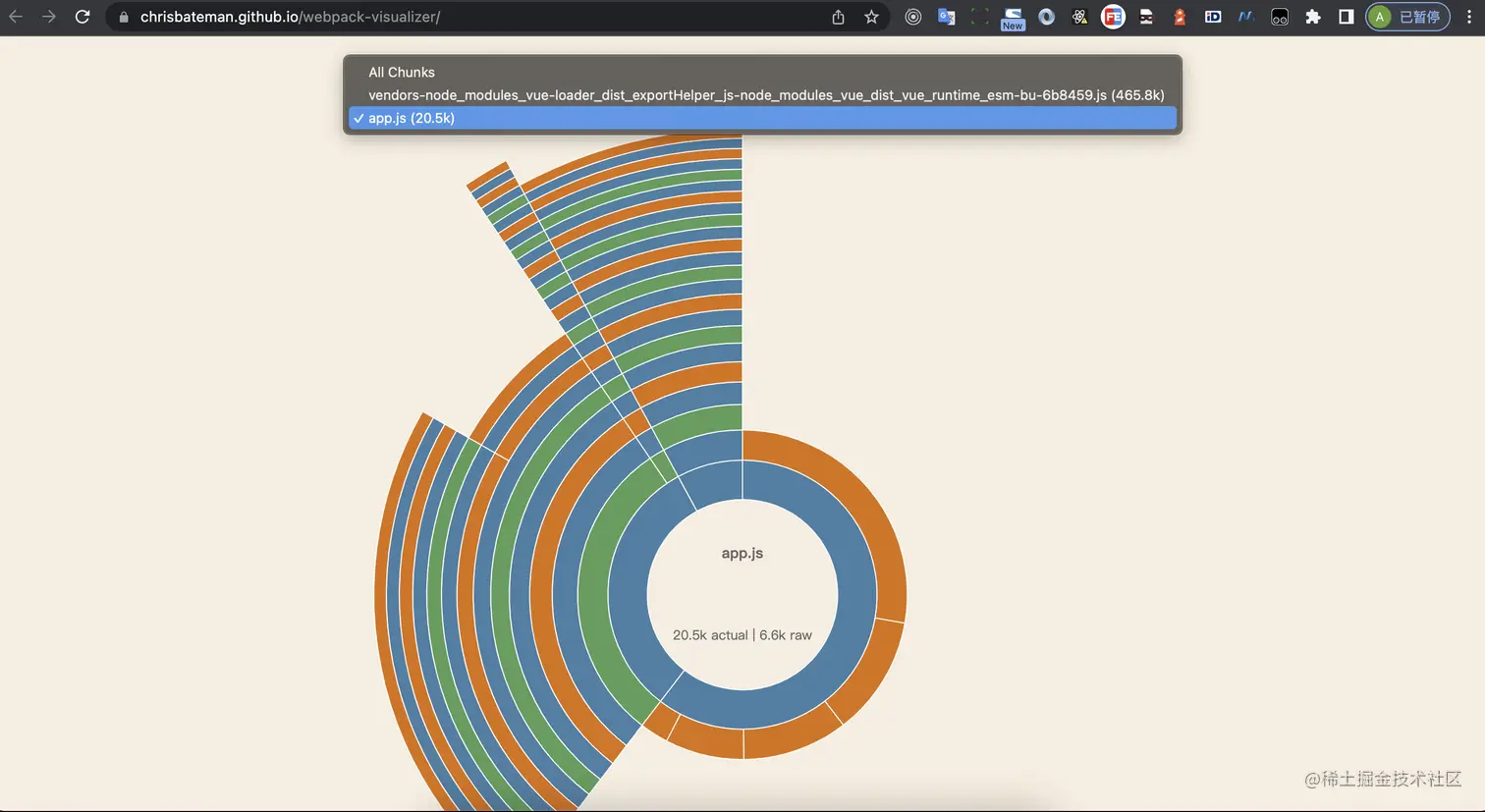Reload the webpack-visualizer page
This screenshot has width=1485, height=812.
click(x=82, y=17)
